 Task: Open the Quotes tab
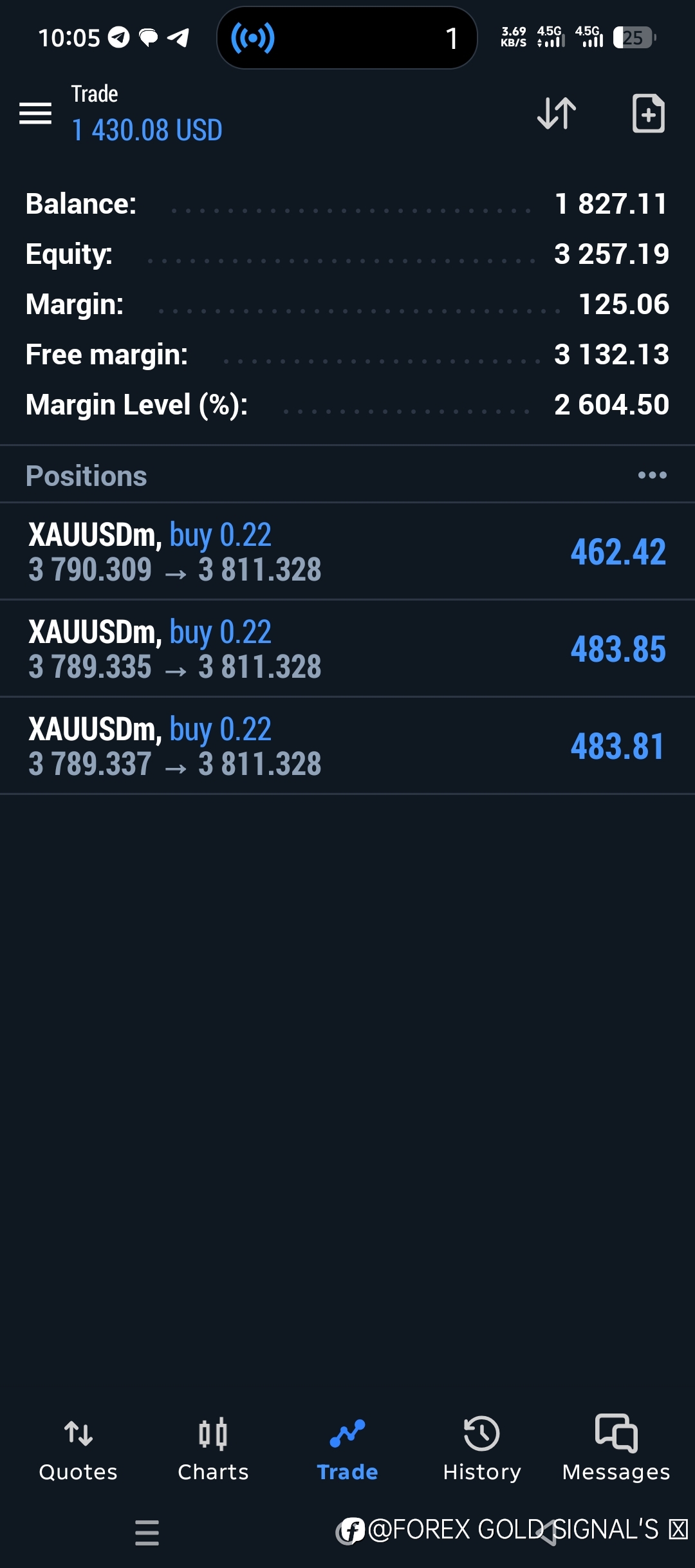(79, 1448)
